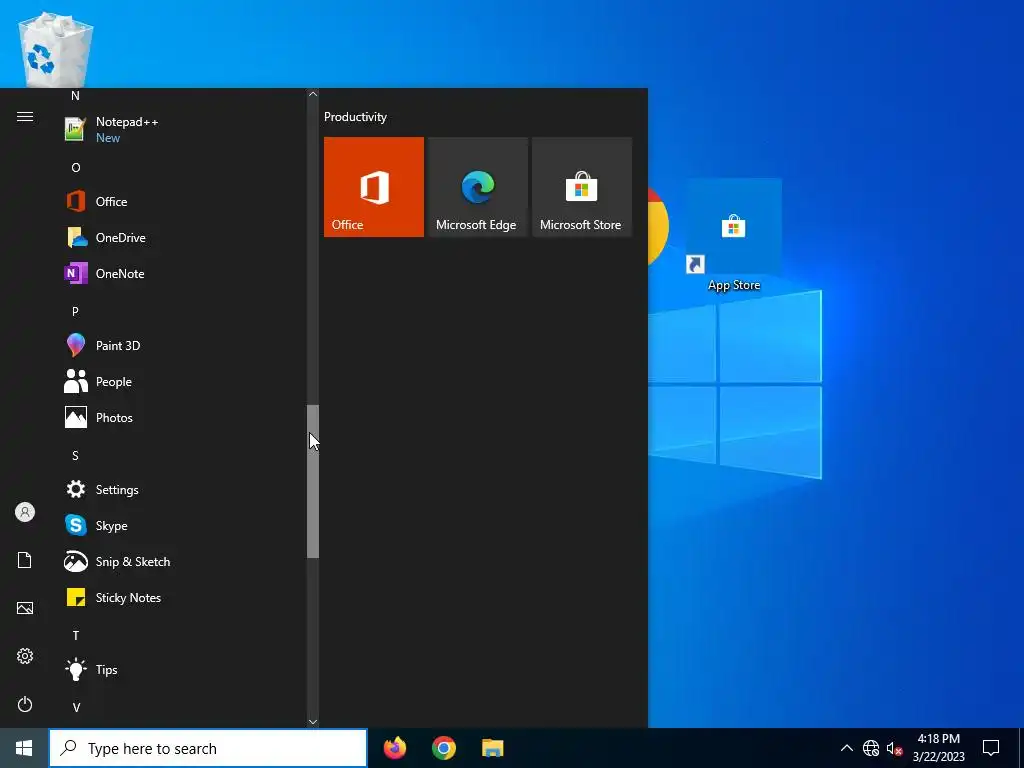
Task: Expand the Start menu hamburger button
Action: click(x=25, y=116)
